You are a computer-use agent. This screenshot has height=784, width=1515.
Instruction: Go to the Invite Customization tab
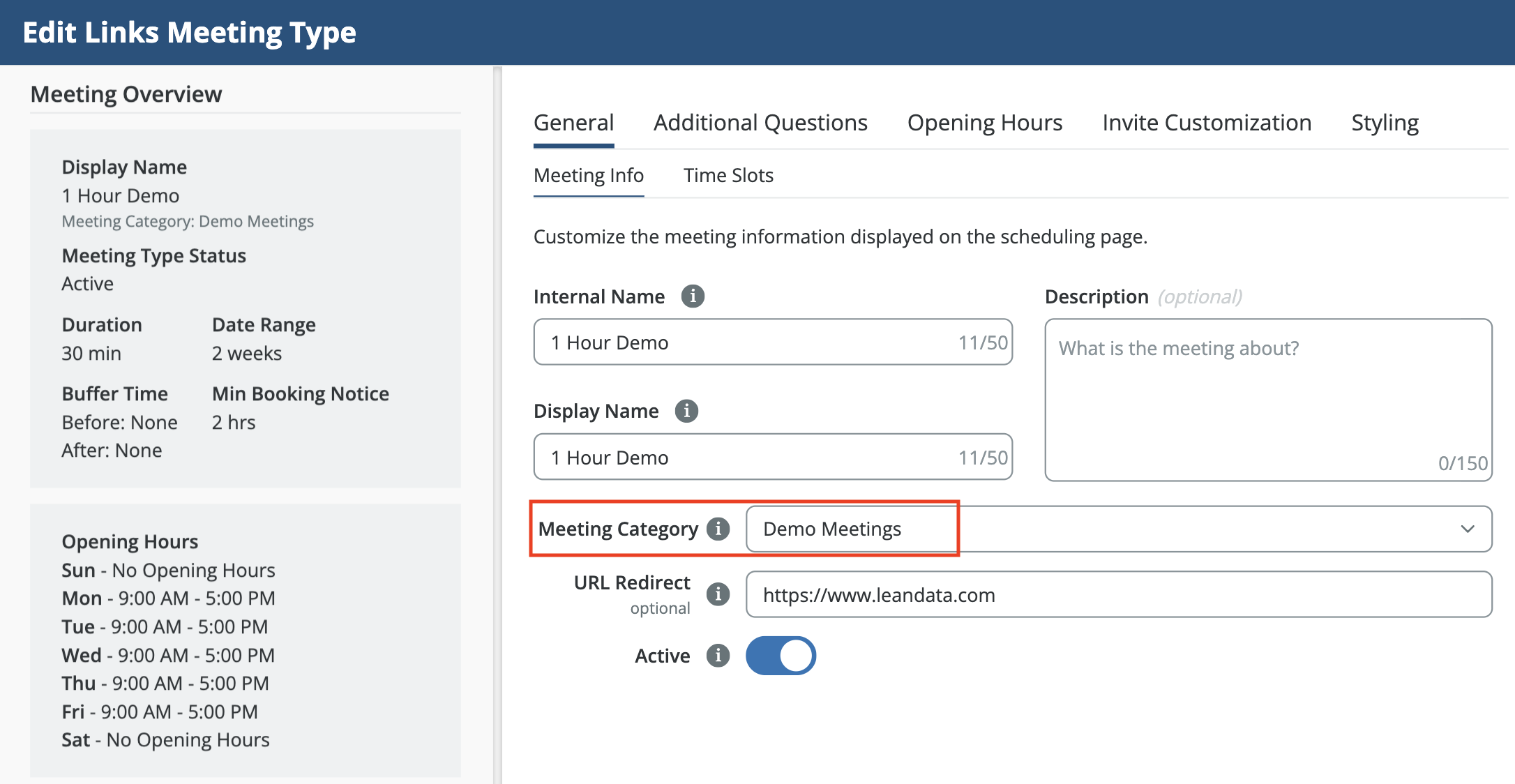click(x=1206, y=123)
